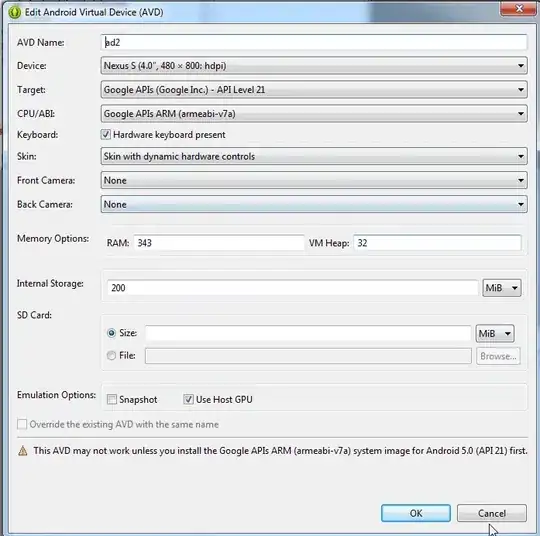Open the Target dropdown (API Level 21)
The image size is (540, 536).
(x=314, y=90)
